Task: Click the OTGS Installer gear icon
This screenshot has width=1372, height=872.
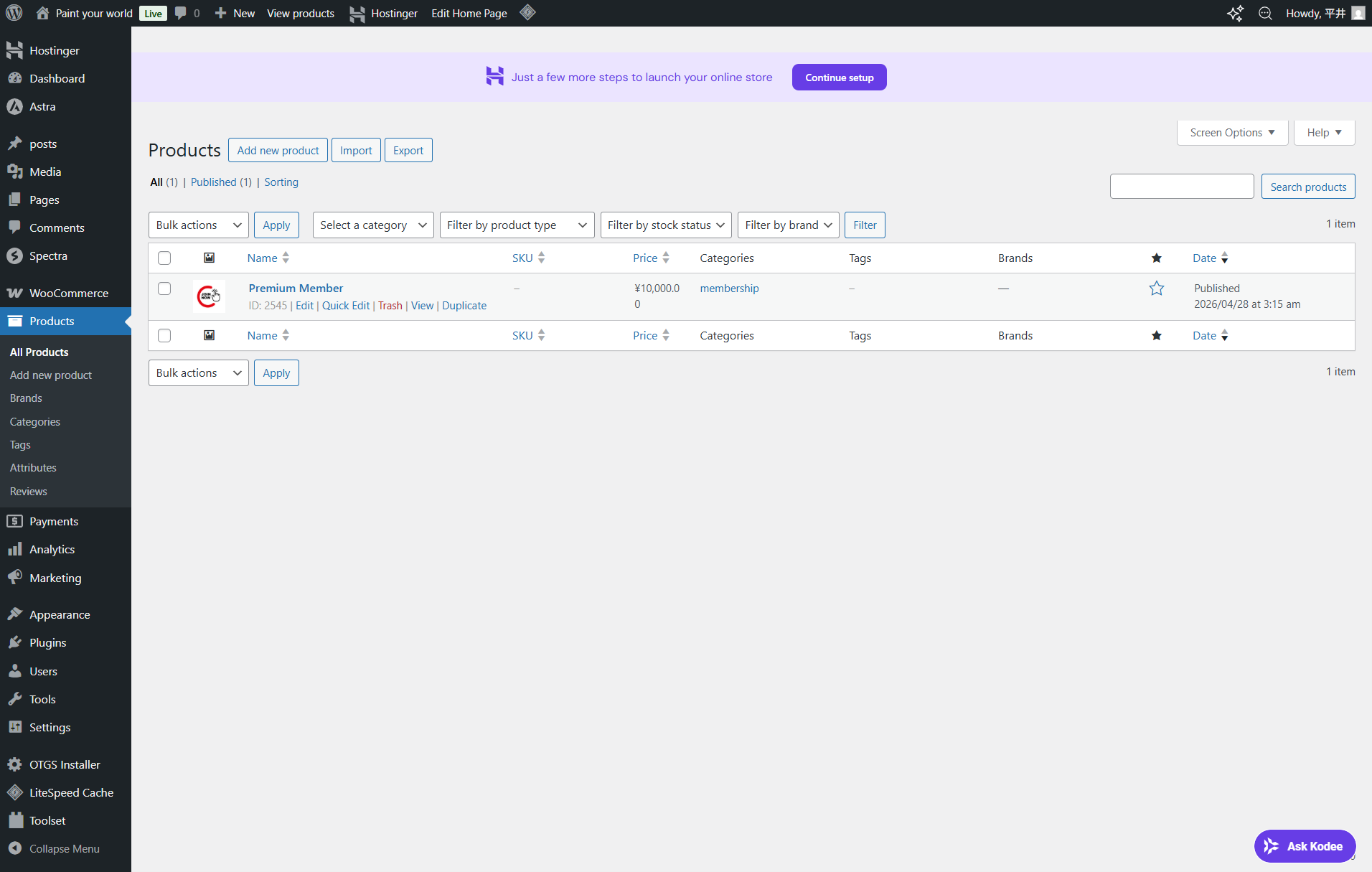Action: [14, 764]
